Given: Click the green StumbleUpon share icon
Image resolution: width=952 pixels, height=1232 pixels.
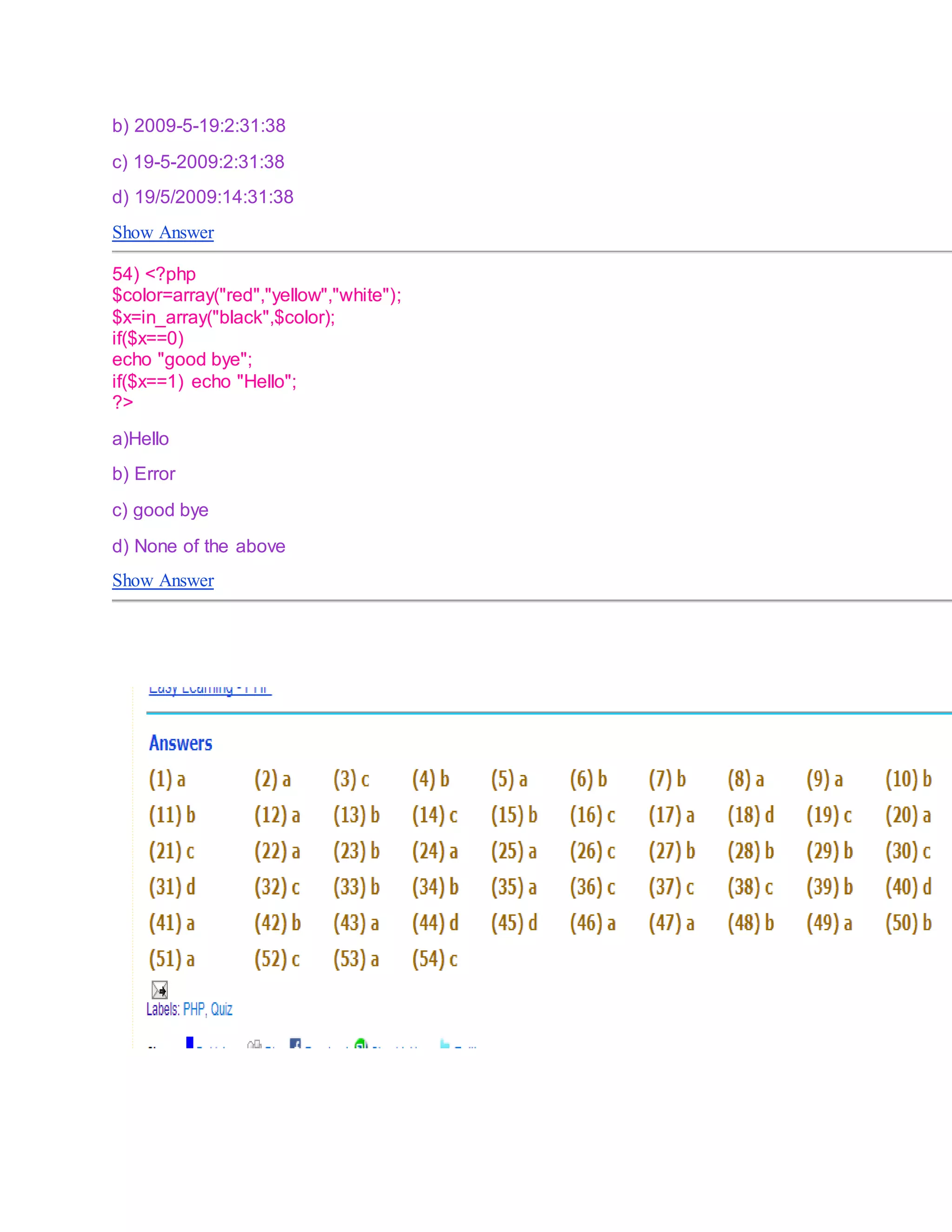Looking at the screenshot, I should click(361, 1043).
